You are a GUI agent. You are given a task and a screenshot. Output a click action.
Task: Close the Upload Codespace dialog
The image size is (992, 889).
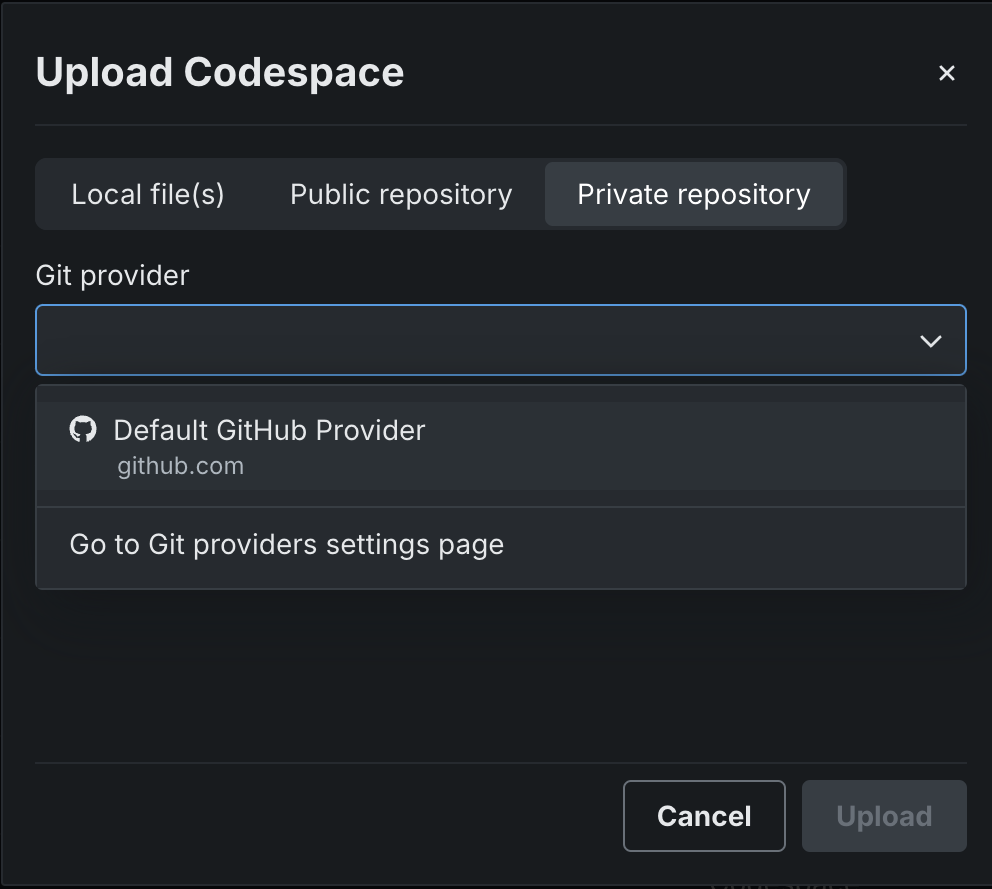coord(946,73)
